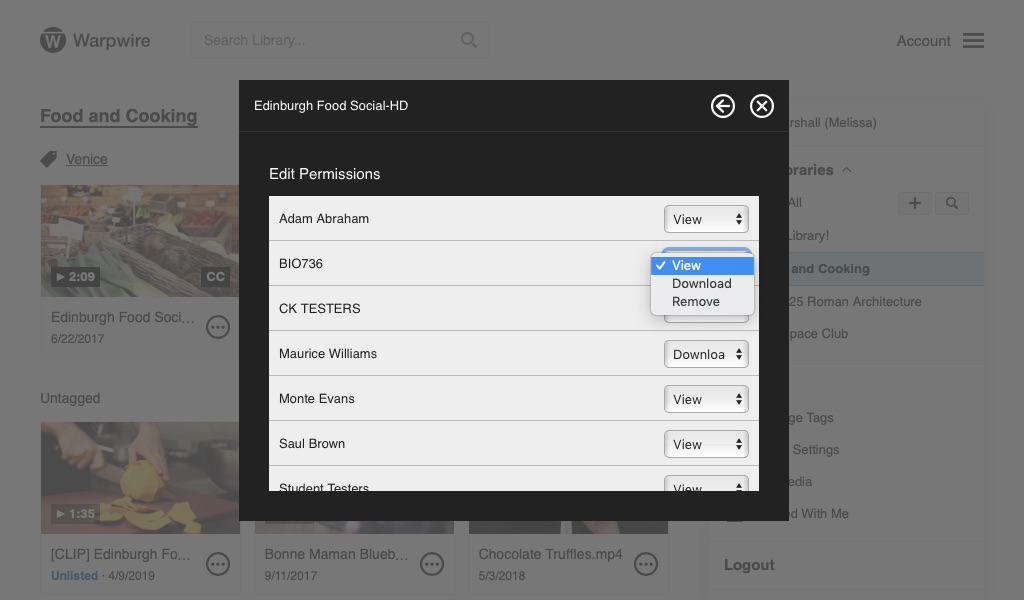Open the Settings sidebar item
This screenshot has height=600, width=1024.
(x=815, y=450)
